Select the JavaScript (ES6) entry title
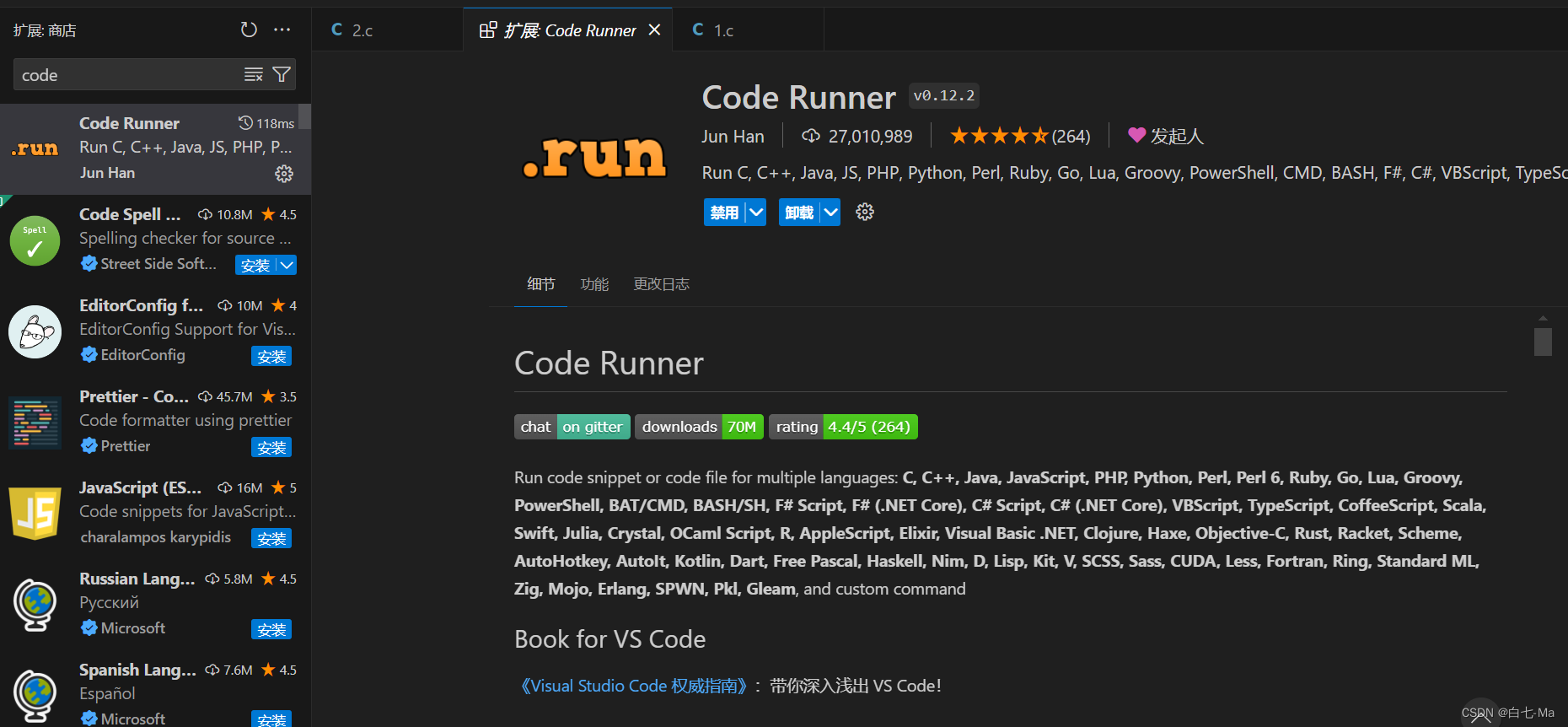1568x727 pixels. (x=140, y=487)
